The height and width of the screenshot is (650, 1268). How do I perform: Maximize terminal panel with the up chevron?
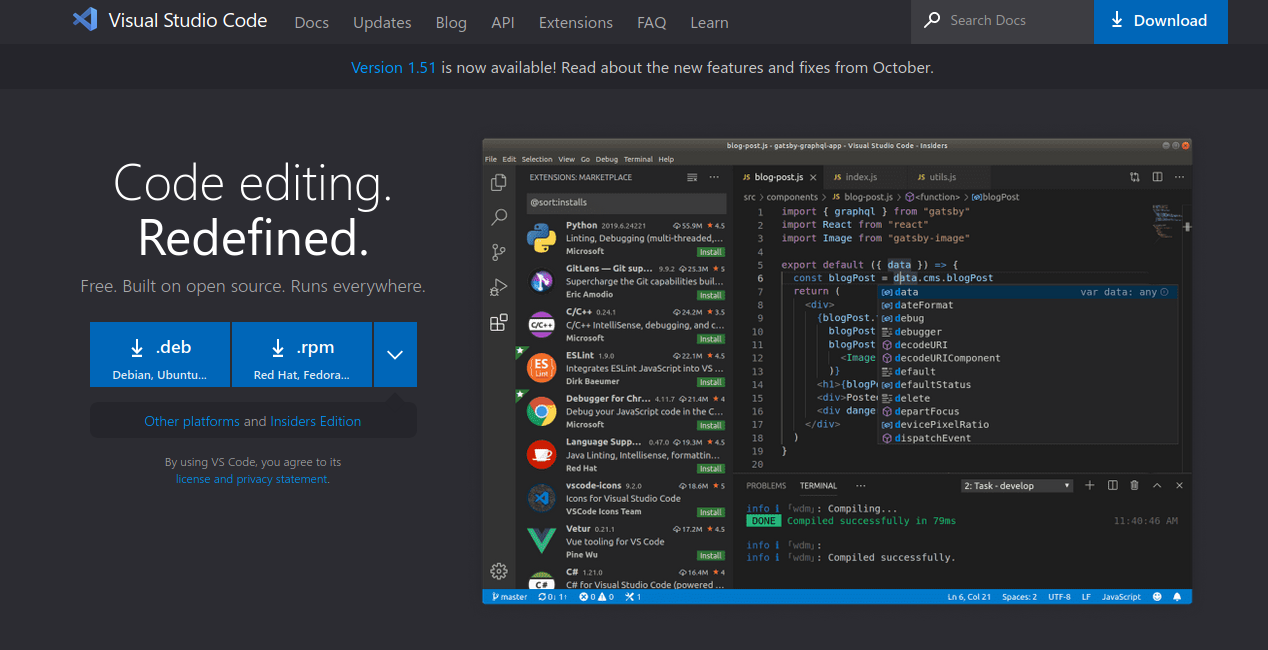pyautogui.click(x=1157, y=485)
